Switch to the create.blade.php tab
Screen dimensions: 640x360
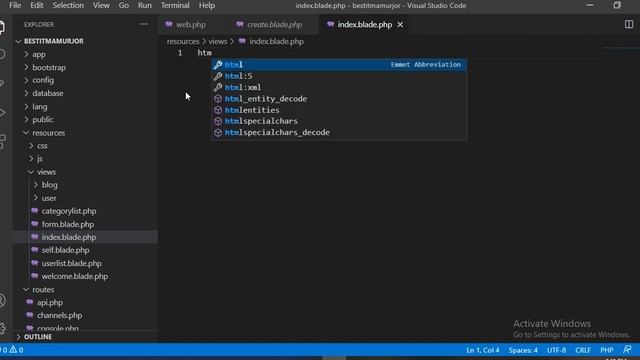(274, 25)
